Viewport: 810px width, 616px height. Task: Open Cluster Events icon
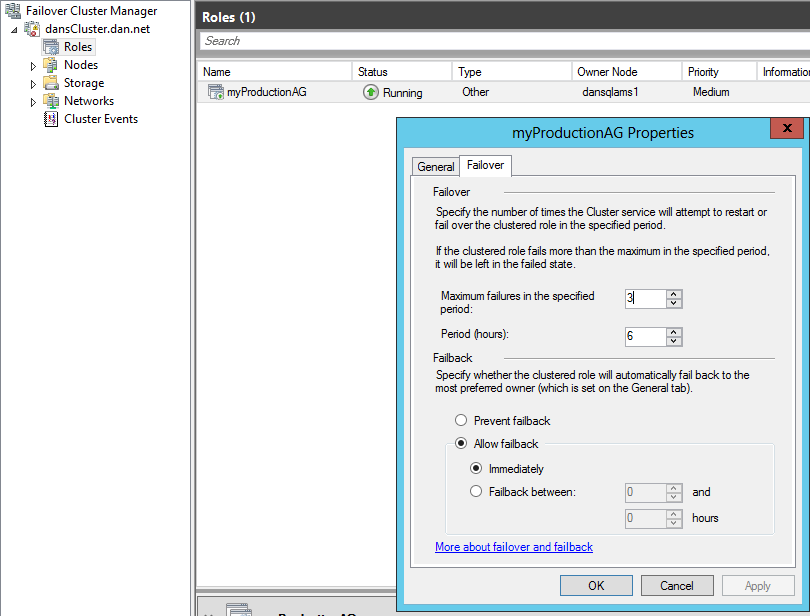tap(51, 119)
